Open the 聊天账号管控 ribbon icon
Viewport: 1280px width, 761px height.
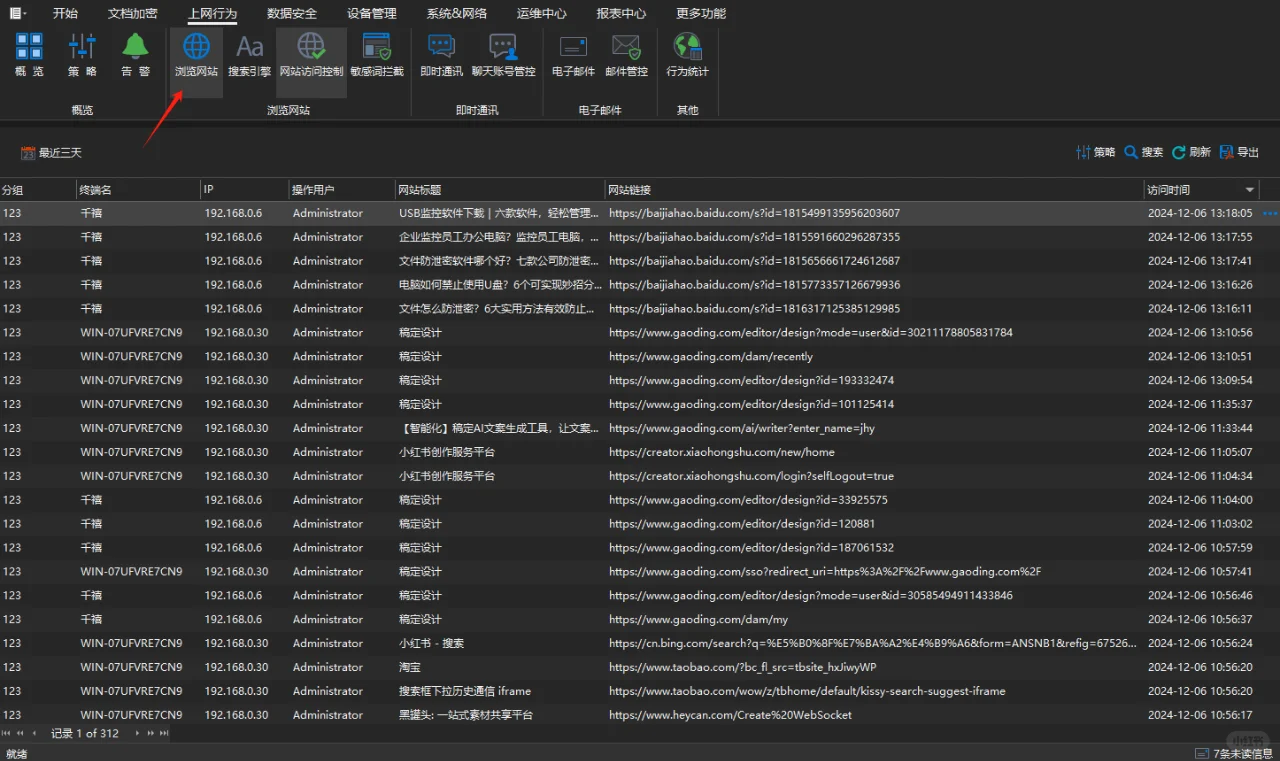pos(503,55)
